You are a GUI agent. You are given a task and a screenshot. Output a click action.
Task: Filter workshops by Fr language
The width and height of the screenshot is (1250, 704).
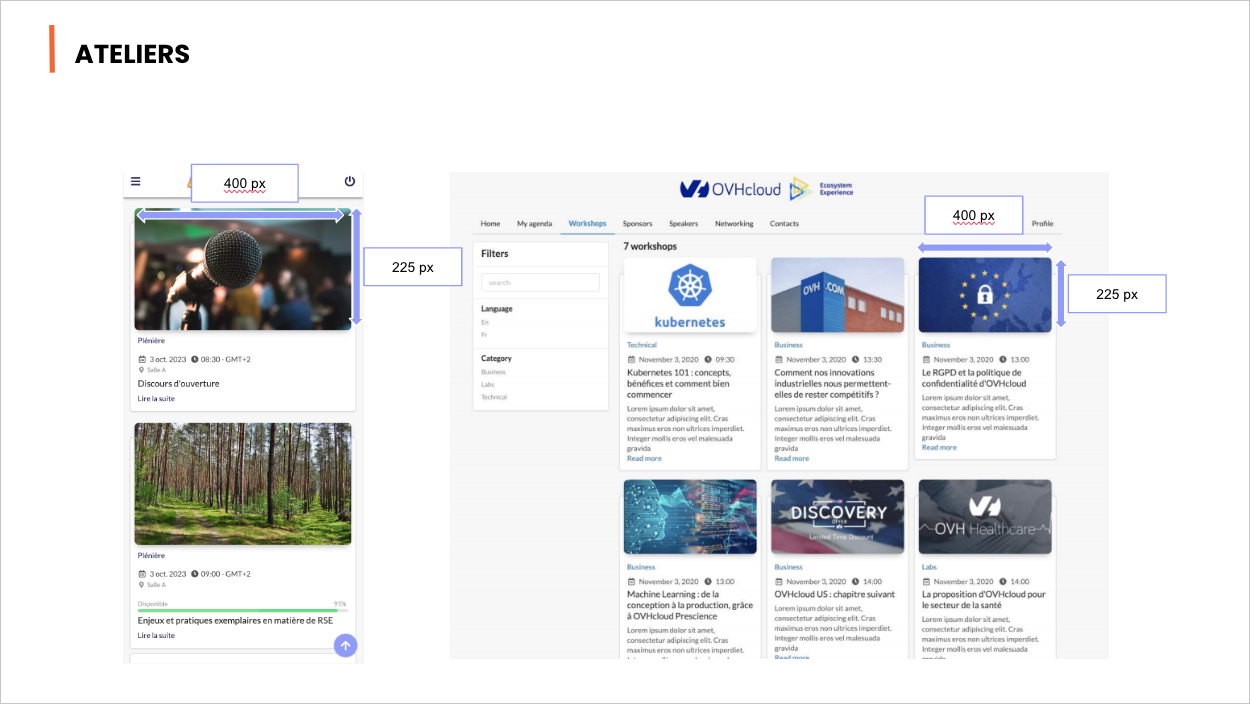point(484,334)
